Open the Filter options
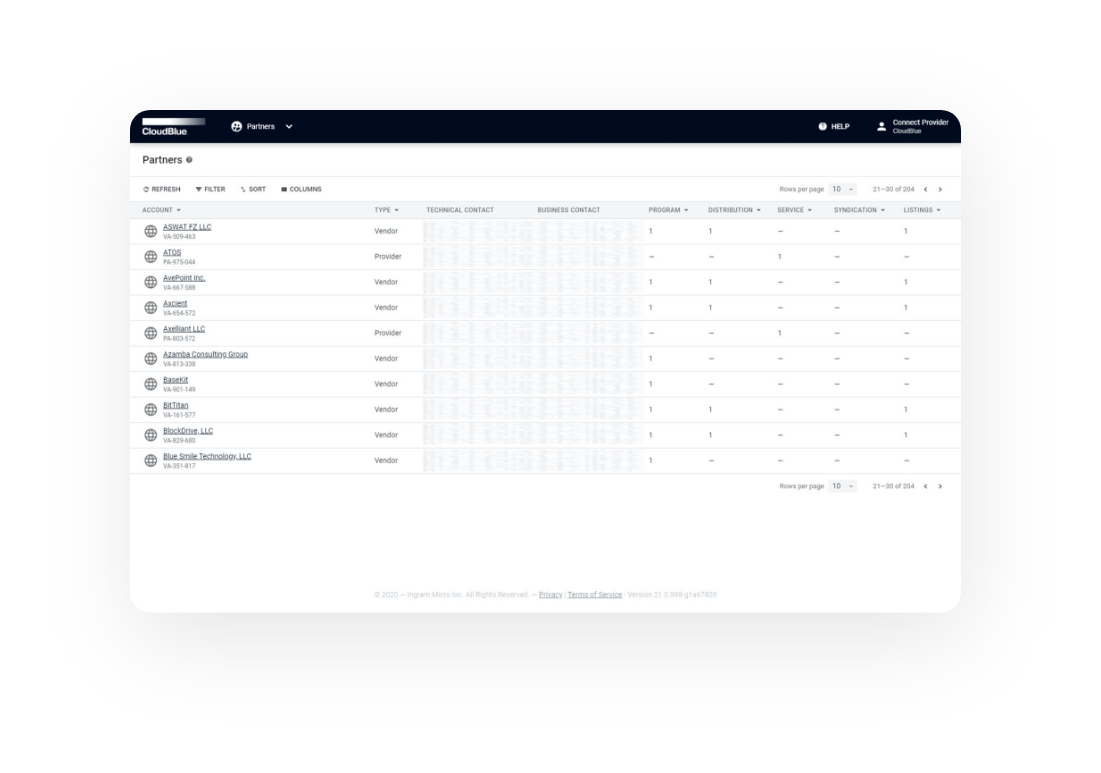The height and width of the screenshot is (773, 1101). [210, 190]
